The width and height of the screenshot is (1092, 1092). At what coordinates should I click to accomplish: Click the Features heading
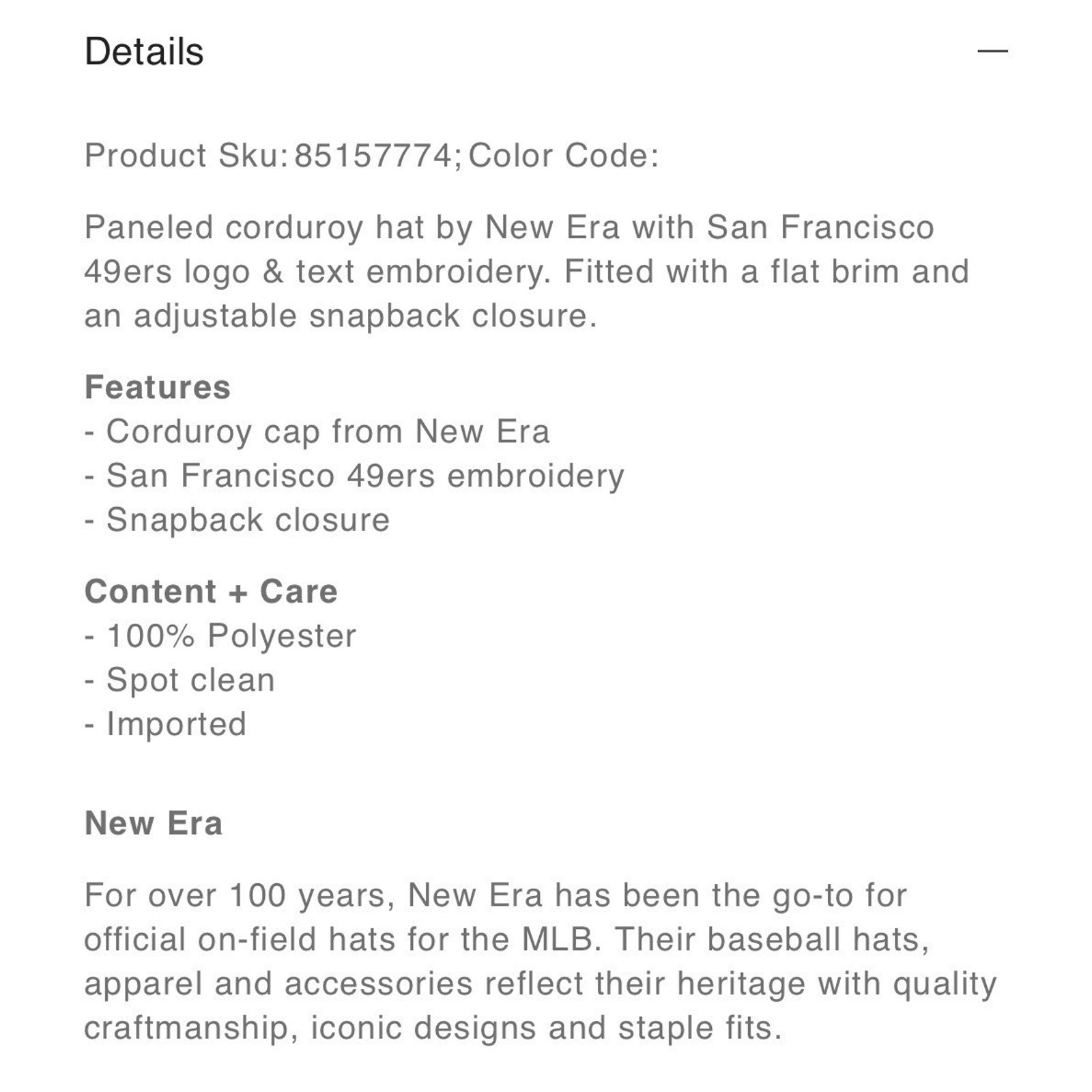[158, 387]
